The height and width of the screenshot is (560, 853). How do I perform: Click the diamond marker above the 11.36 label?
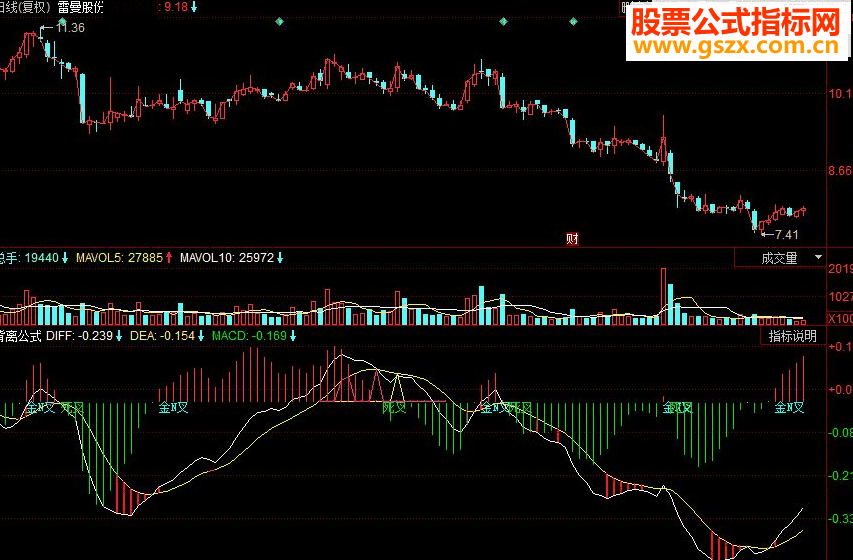63,21
